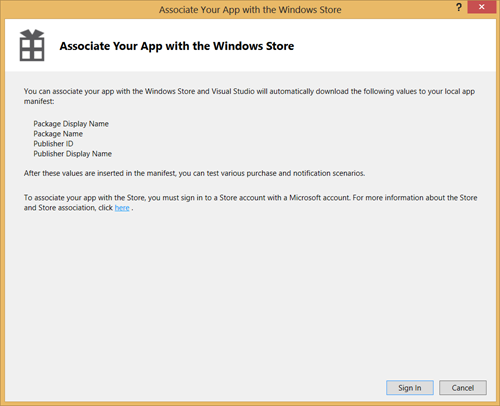The height and width of the screenshot is (406, 500).
Task: Select 'Publisher Display Name' text
Action: point(72,154)
